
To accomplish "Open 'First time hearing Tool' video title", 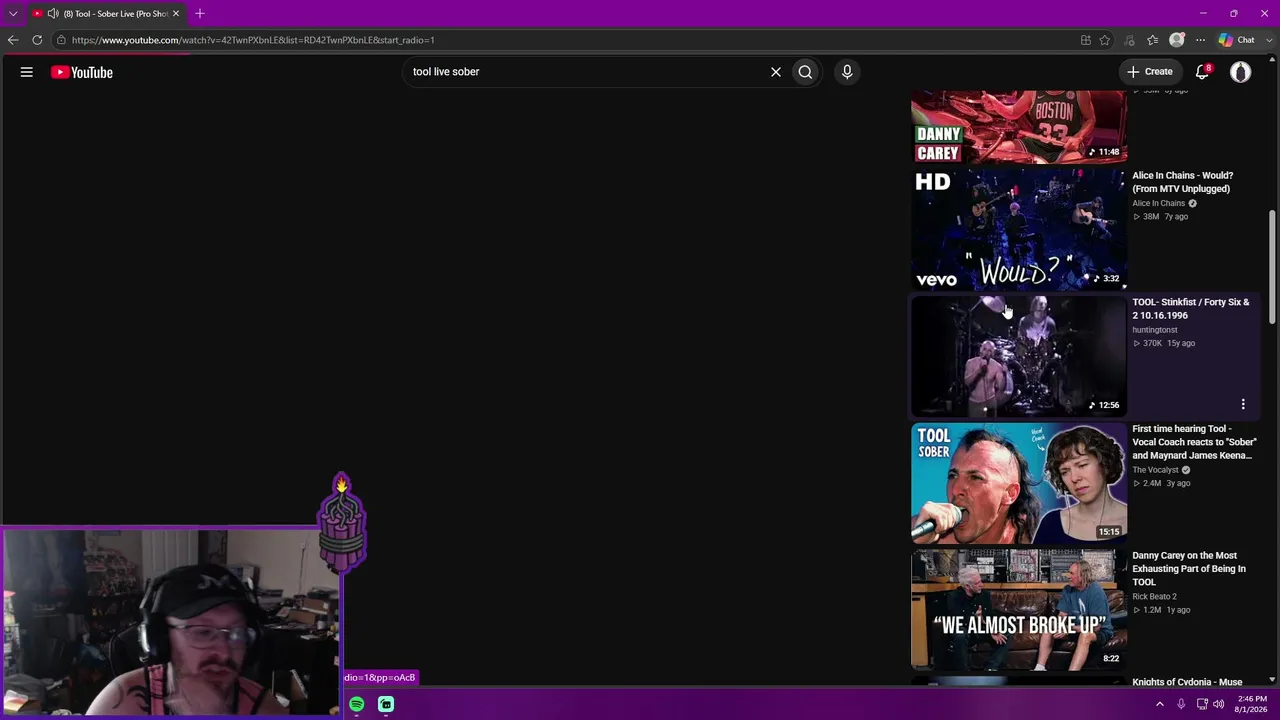I will 1194,442.
